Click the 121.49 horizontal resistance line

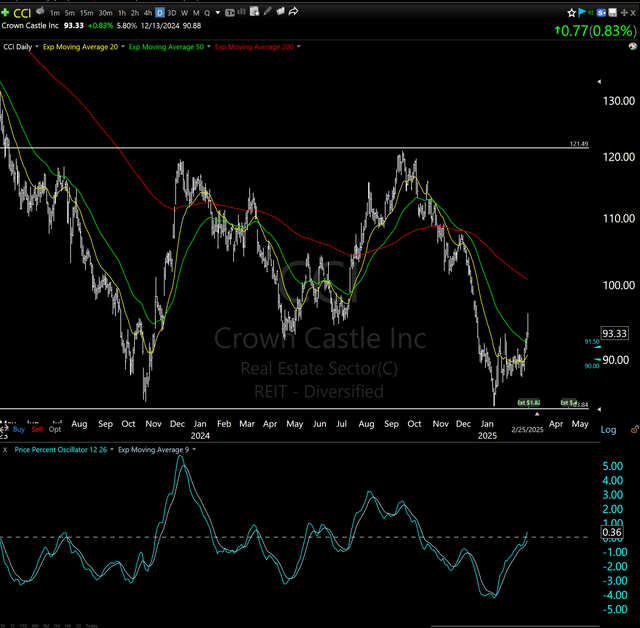pyautogui.click(x=294, y=148)
